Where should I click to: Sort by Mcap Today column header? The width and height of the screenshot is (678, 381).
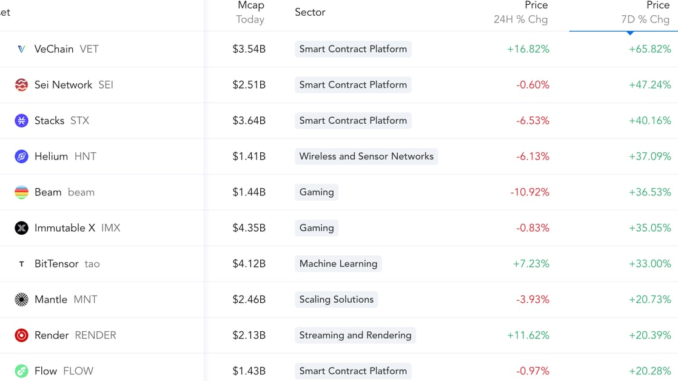point(250,12)
